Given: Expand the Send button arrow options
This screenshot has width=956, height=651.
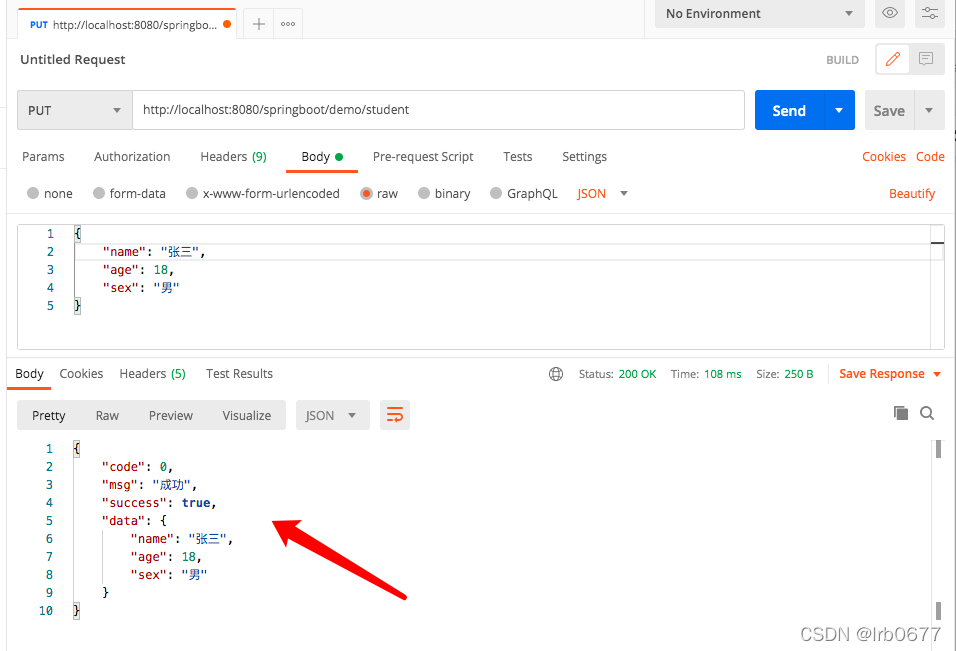Looking at the screenshot, I should click(x=839, y=110).
